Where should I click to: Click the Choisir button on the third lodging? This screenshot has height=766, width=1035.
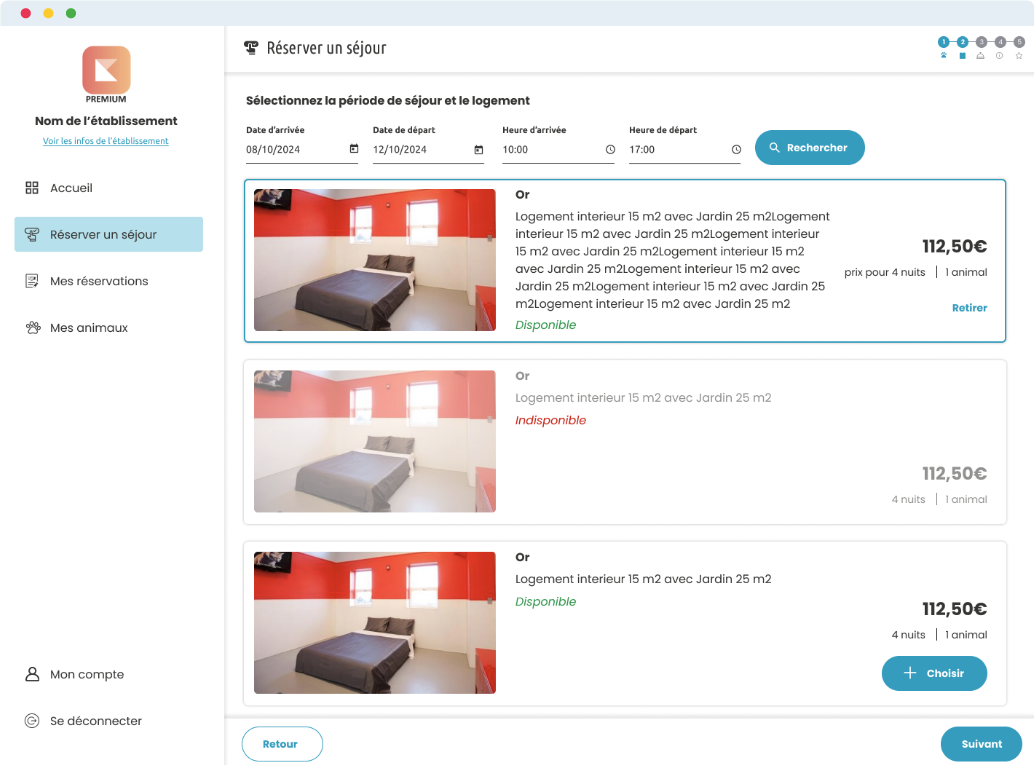pos(935,674)
